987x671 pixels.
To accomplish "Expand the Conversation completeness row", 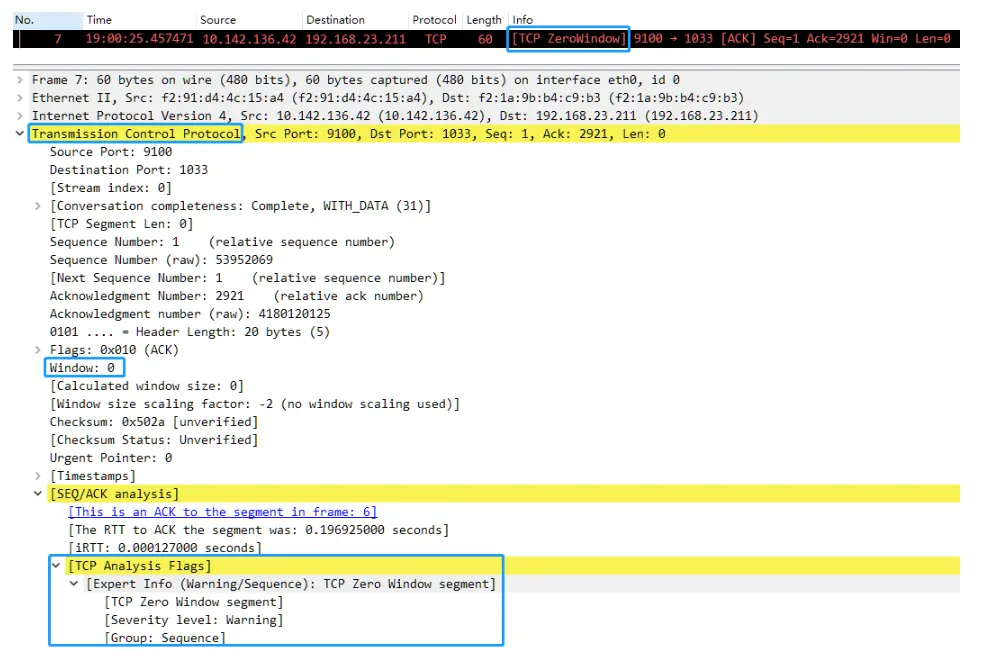I will pos(38,206).
